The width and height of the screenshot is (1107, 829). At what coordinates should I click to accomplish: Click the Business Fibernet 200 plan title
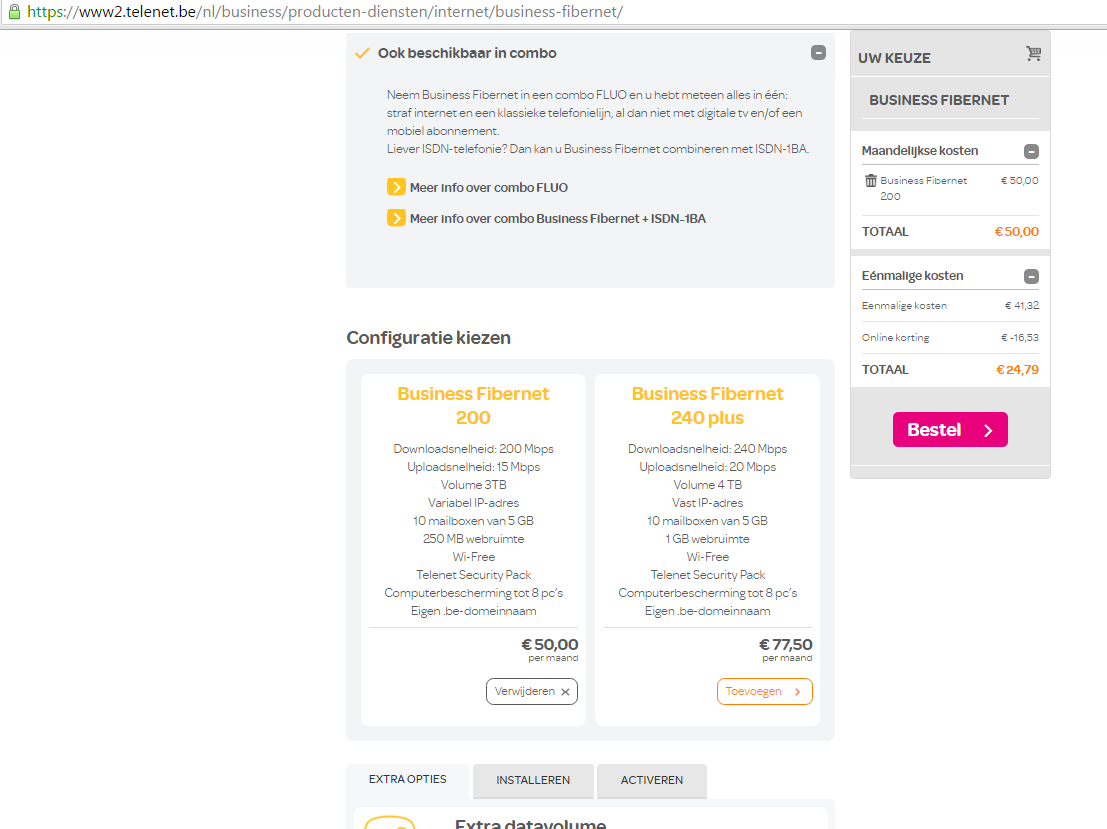click(473, 405)
